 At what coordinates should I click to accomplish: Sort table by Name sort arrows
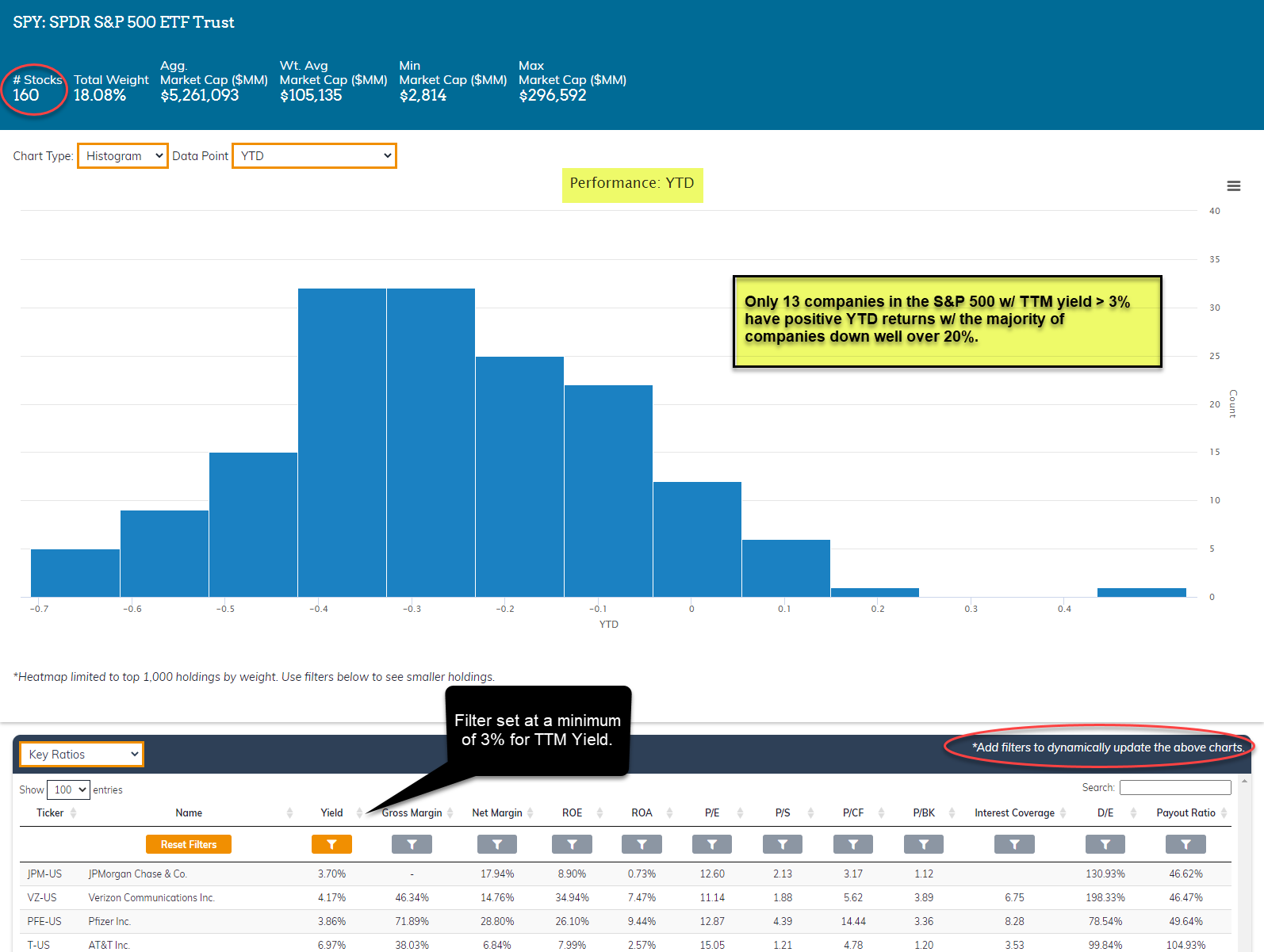[289, 812]
